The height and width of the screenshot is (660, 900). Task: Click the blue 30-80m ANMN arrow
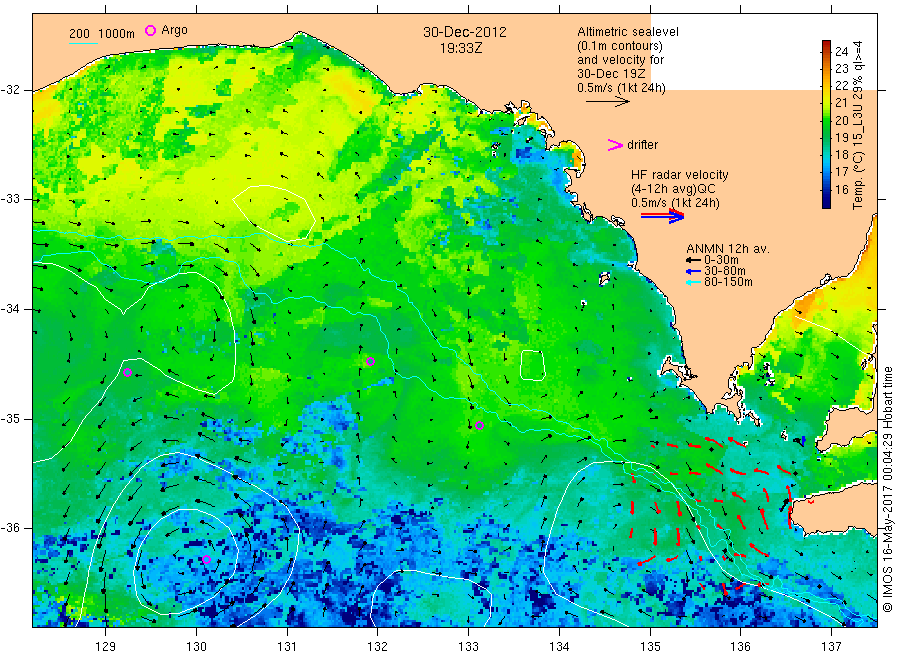[693, 271]
